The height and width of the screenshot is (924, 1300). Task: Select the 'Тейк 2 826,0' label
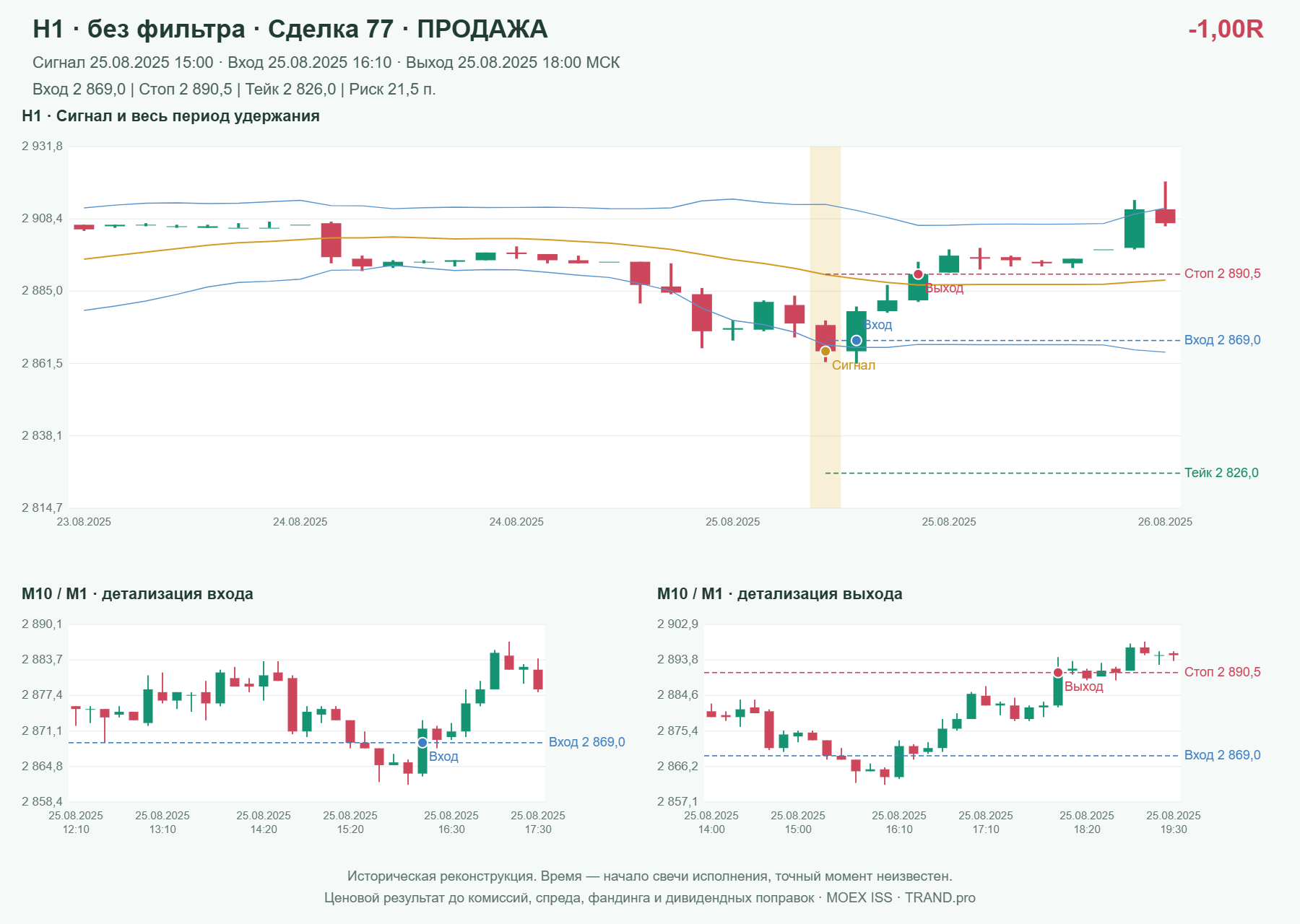pos(1221,473)
